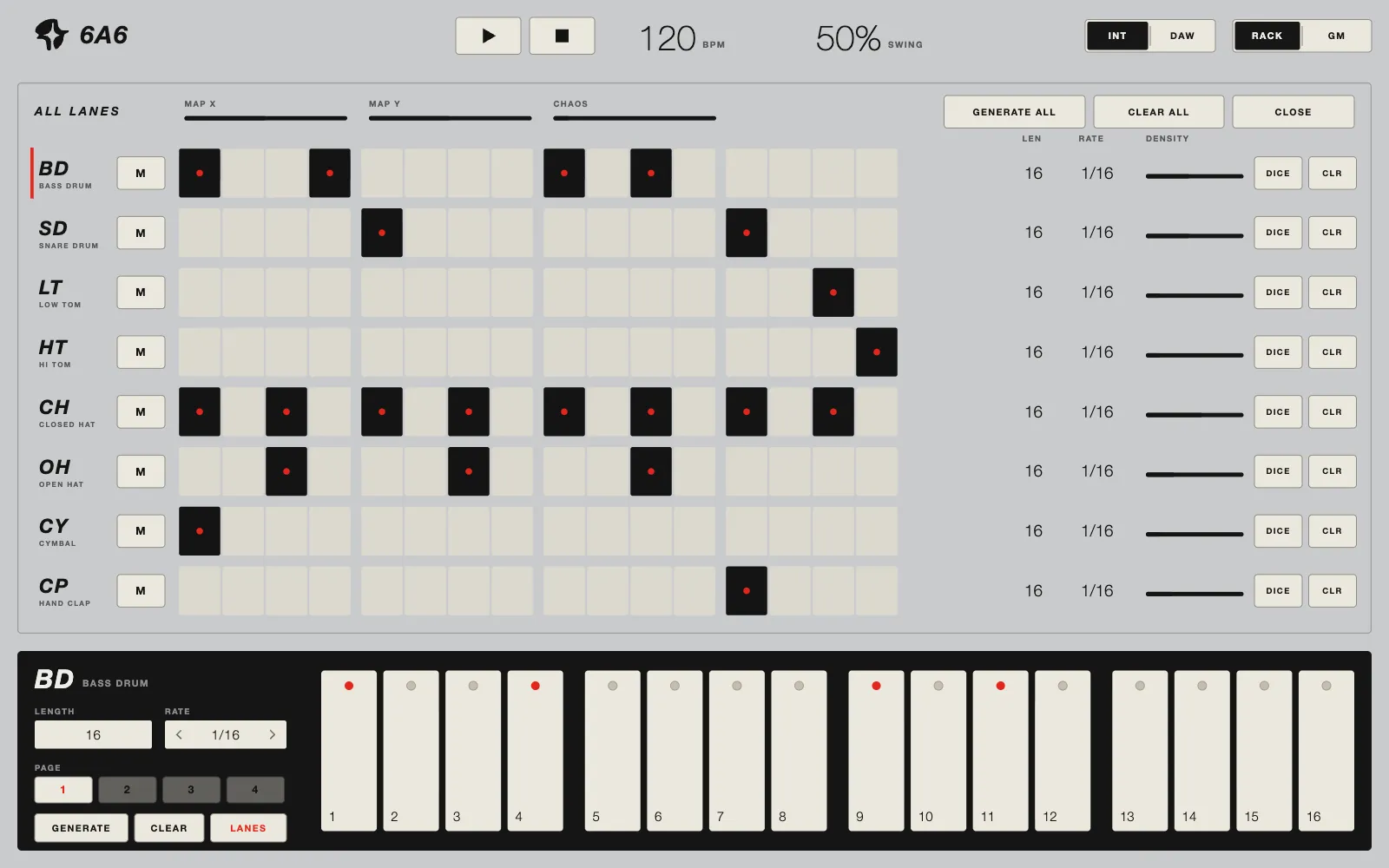The image size is (1389, 868).
Task: Click the 120 BPM tempo value
Action: pyautogui.click(x=668, y=38)
